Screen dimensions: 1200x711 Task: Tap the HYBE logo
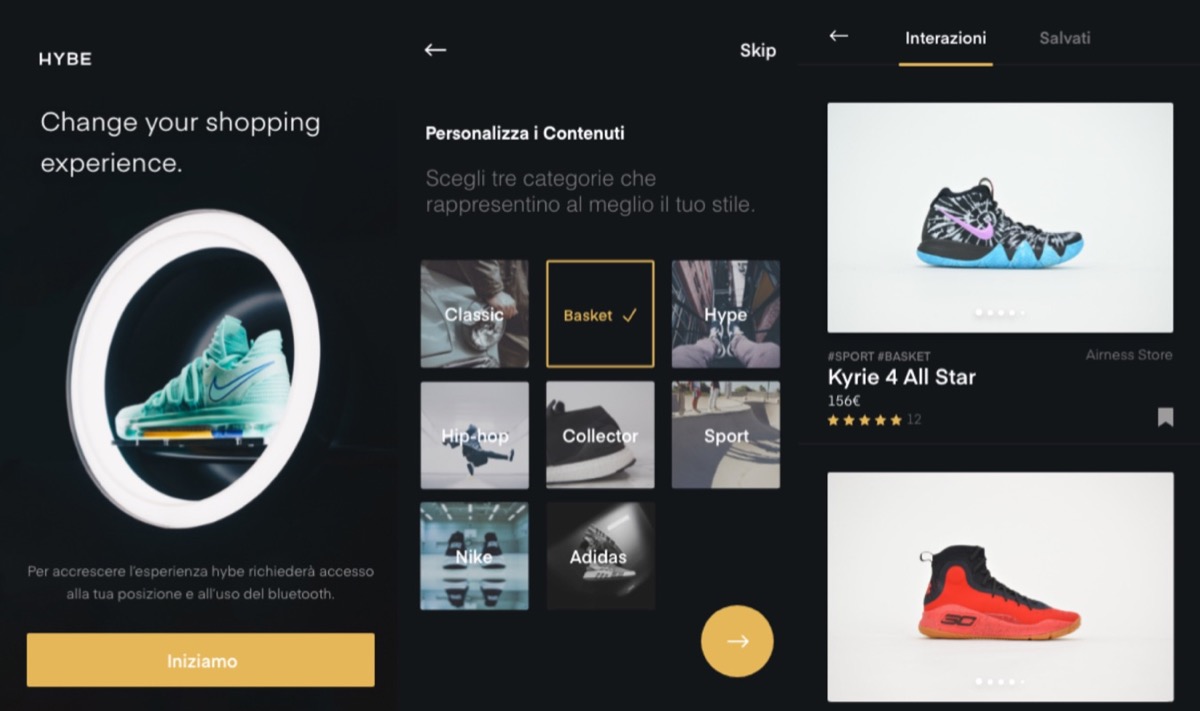[65, 59]
